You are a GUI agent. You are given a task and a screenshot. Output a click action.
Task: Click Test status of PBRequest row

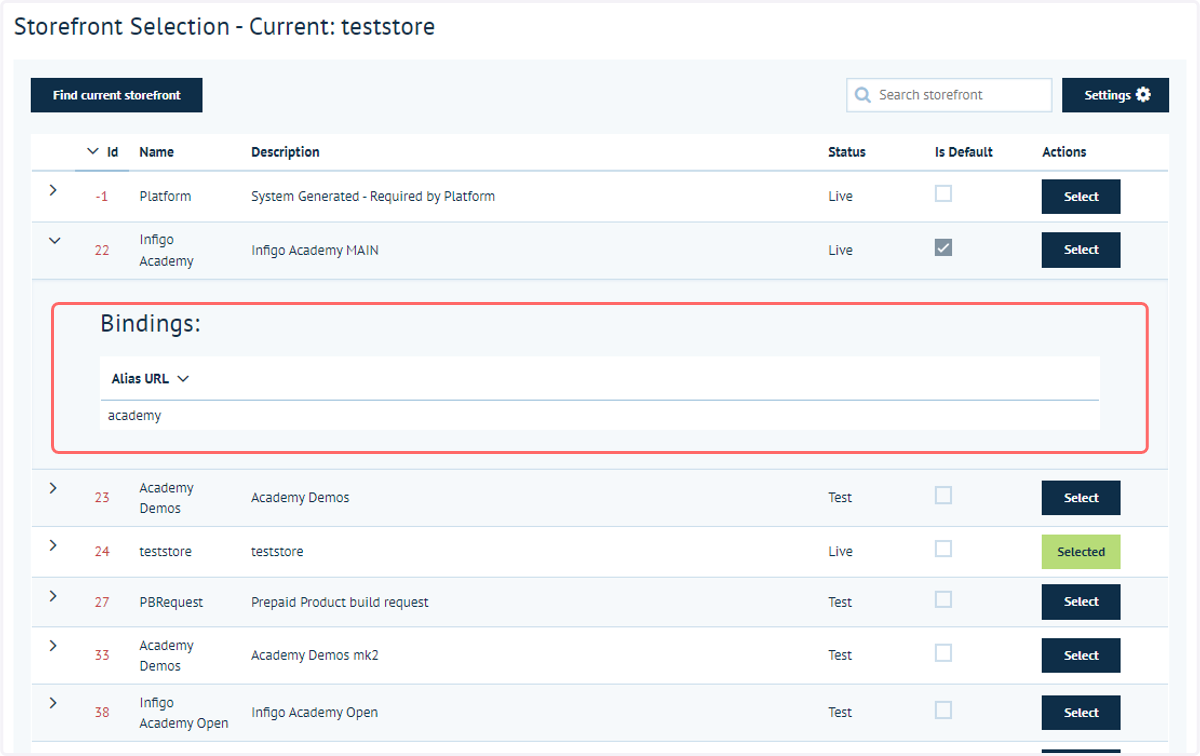pos(840,602)
